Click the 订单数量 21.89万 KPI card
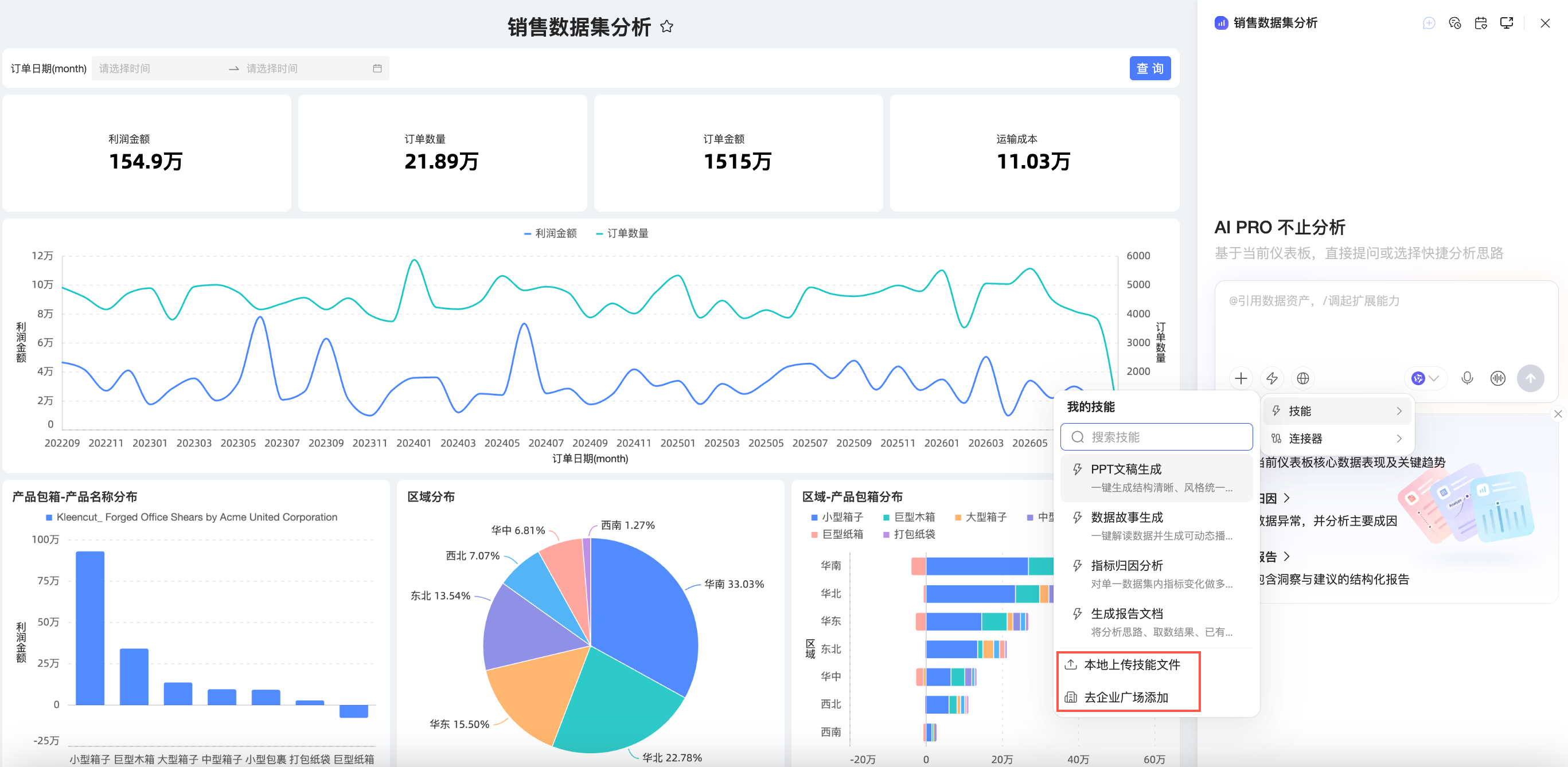 (443, 152)
